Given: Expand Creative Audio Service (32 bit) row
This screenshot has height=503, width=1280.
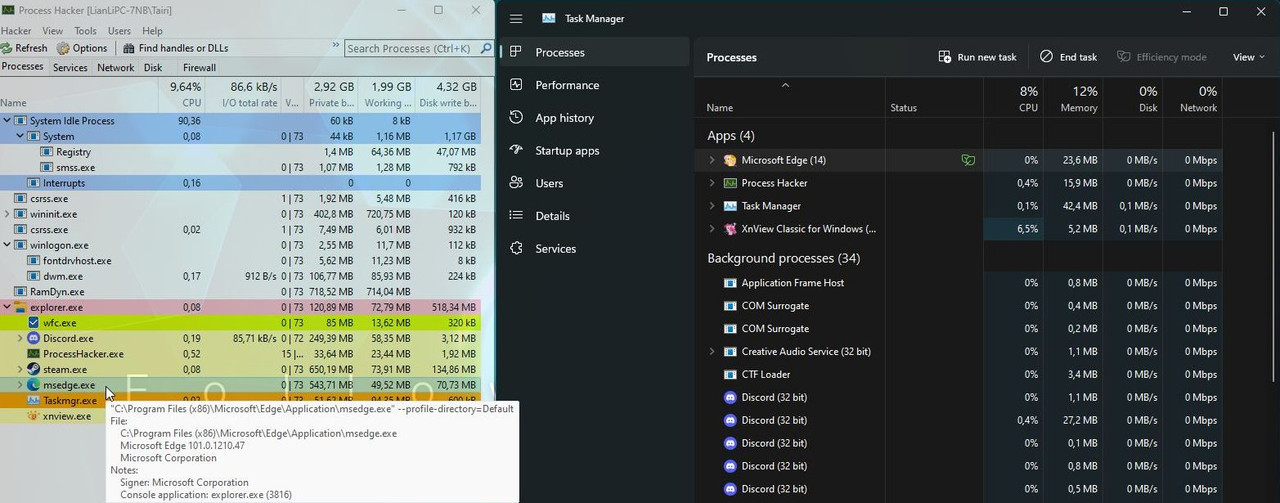Looking at the screenshot, I should 712,352.
